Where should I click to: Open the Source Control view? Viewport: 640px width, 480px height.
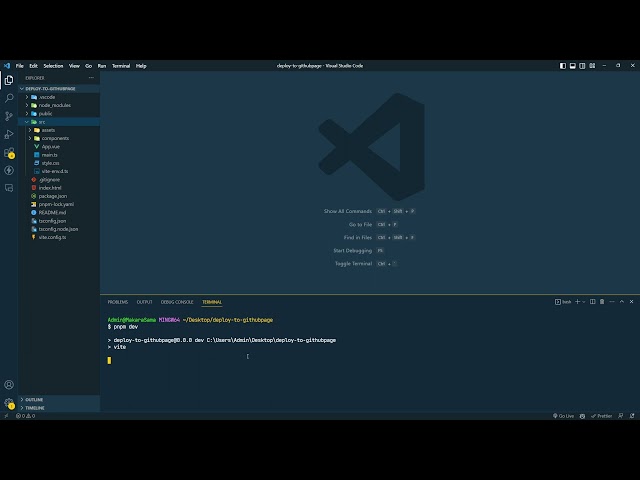[9, 116]
